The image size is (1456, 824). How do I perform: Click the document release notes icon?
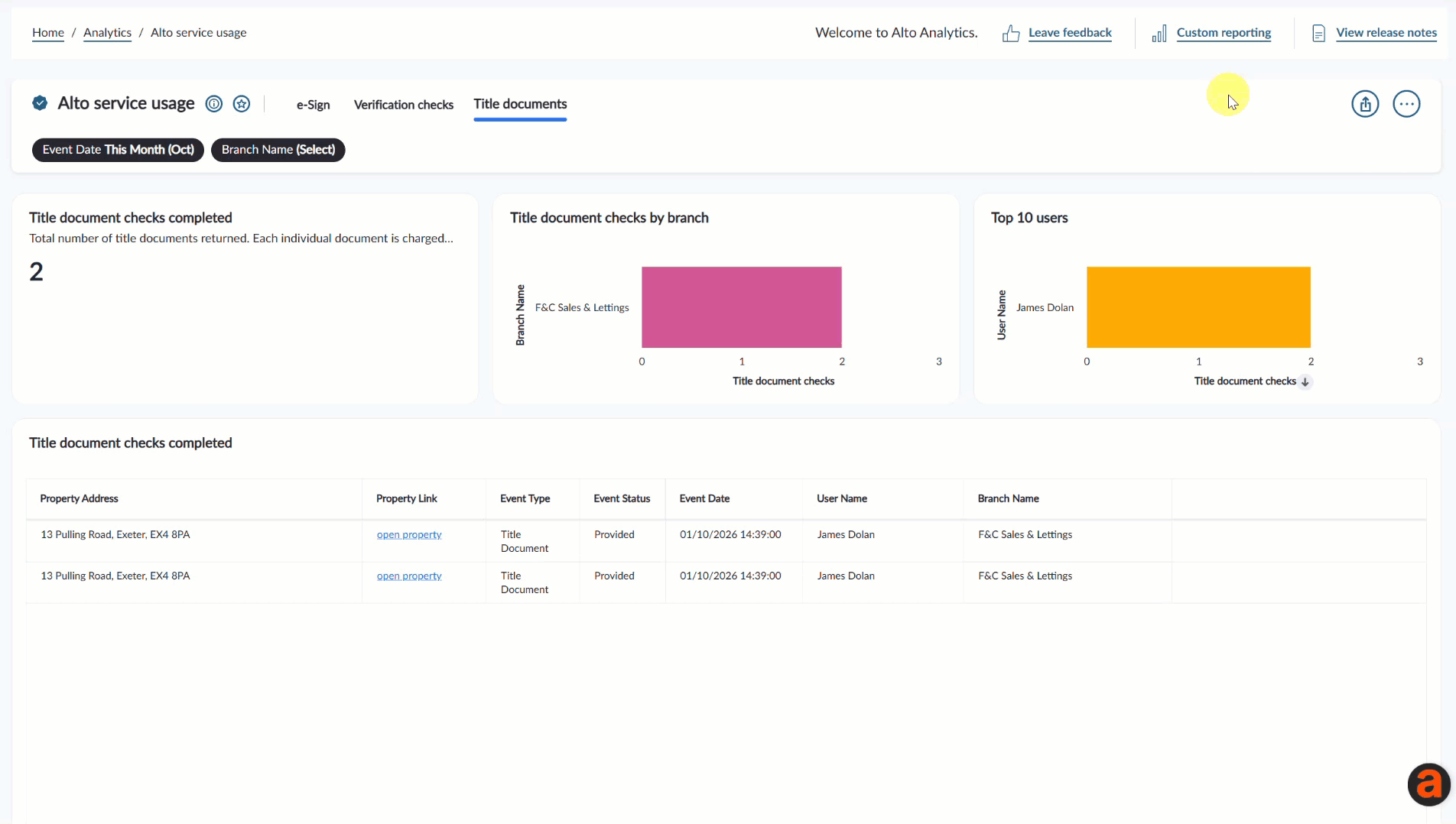[x=1318, y=34]
